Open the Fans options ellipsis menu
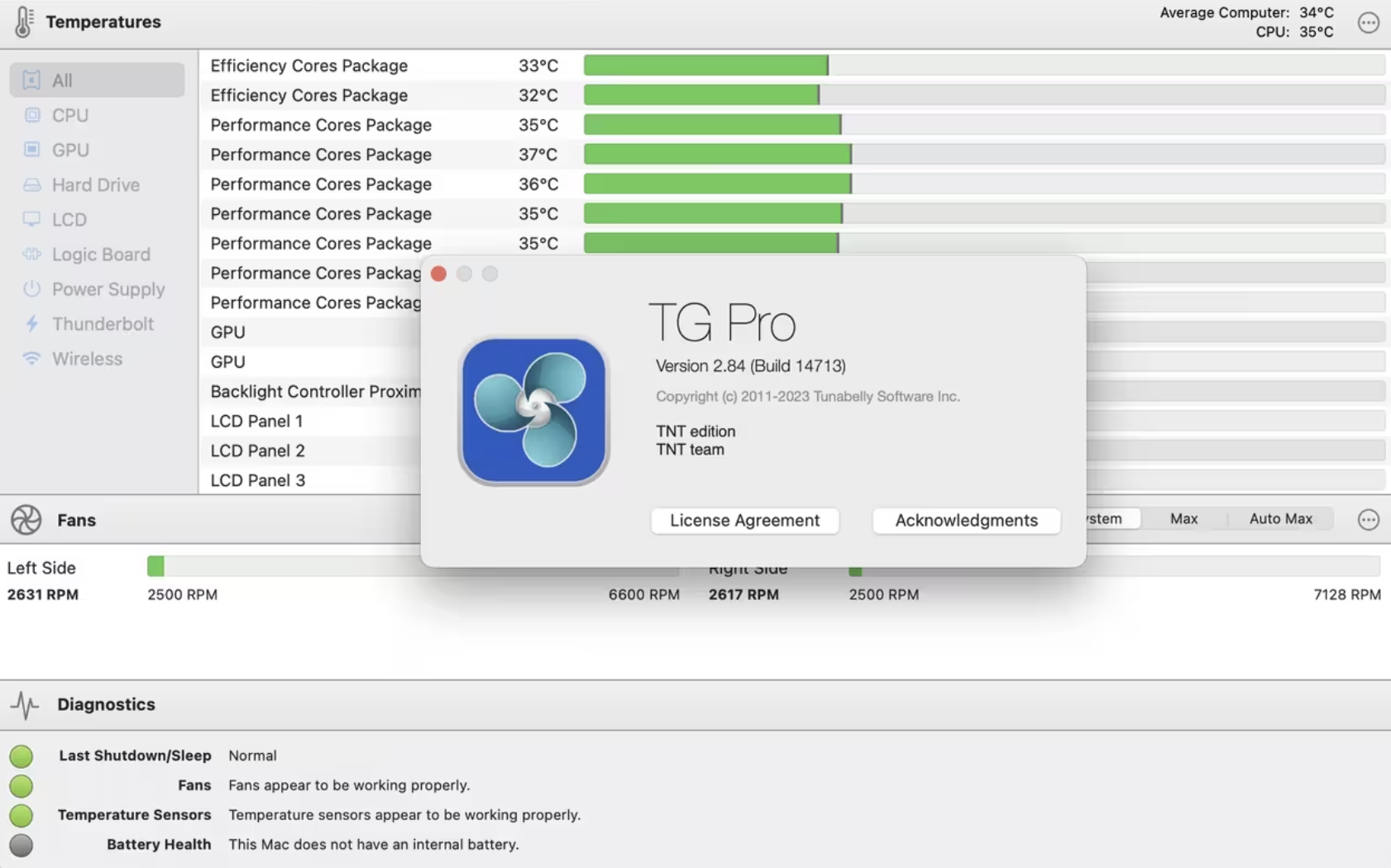Image resolution: width=1391 pixels, height=868 pixels. [1369, 520]
